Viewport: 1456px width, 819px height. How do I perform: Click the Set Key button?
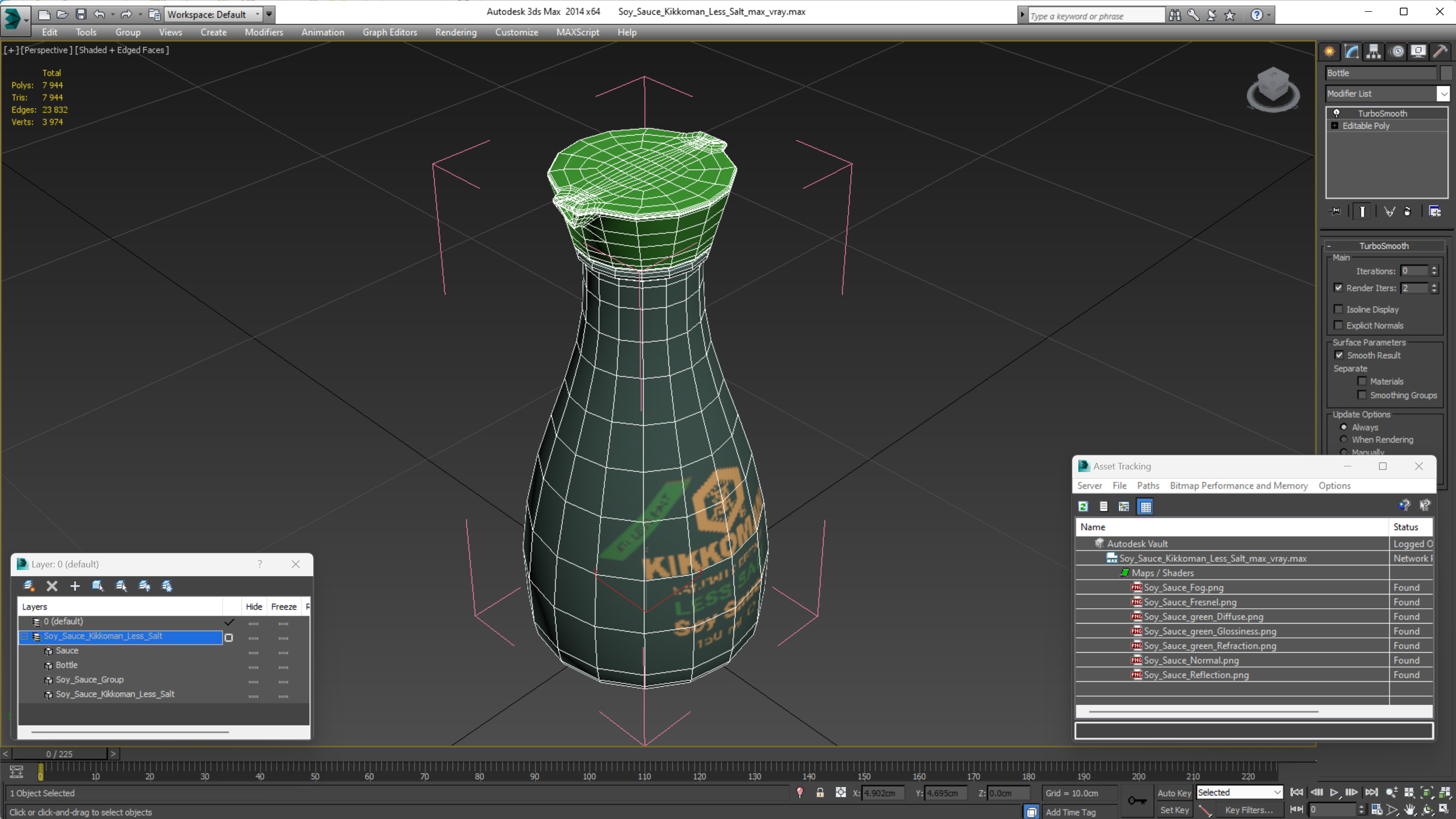tap(1174, 810)
